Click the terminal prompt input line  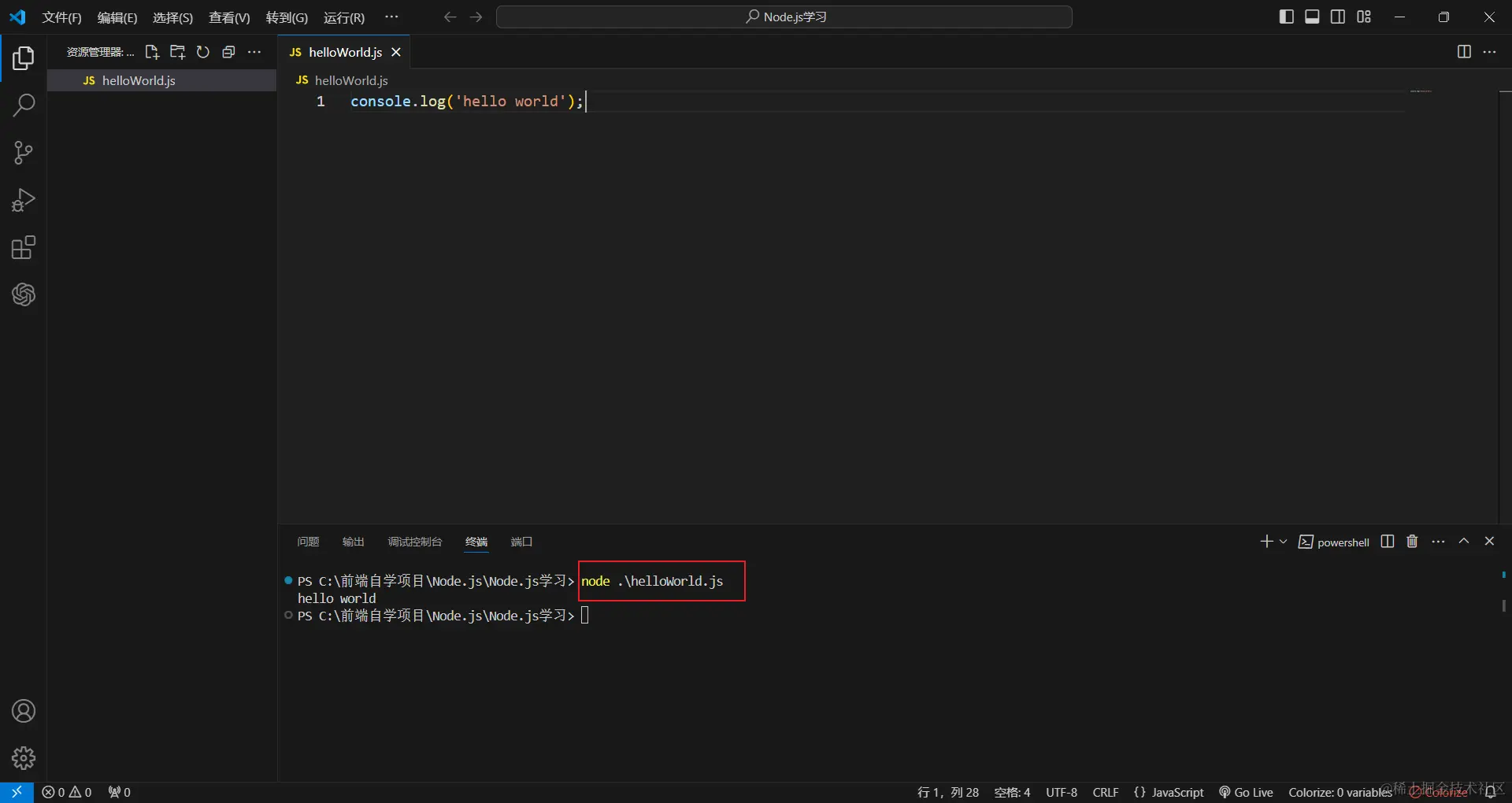pyautogui.click(x=584, y=616)
